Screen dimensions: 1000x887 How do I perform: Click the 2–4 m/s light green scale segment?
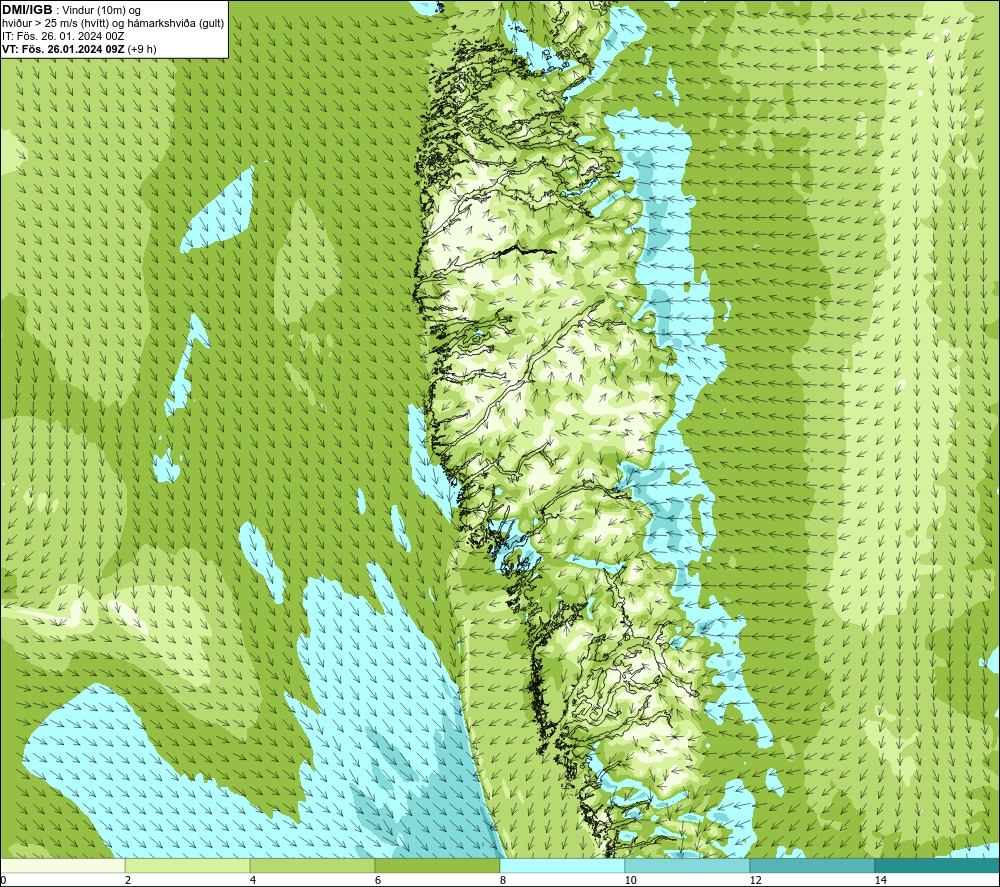pyautogui.click(x=188, y=865)
